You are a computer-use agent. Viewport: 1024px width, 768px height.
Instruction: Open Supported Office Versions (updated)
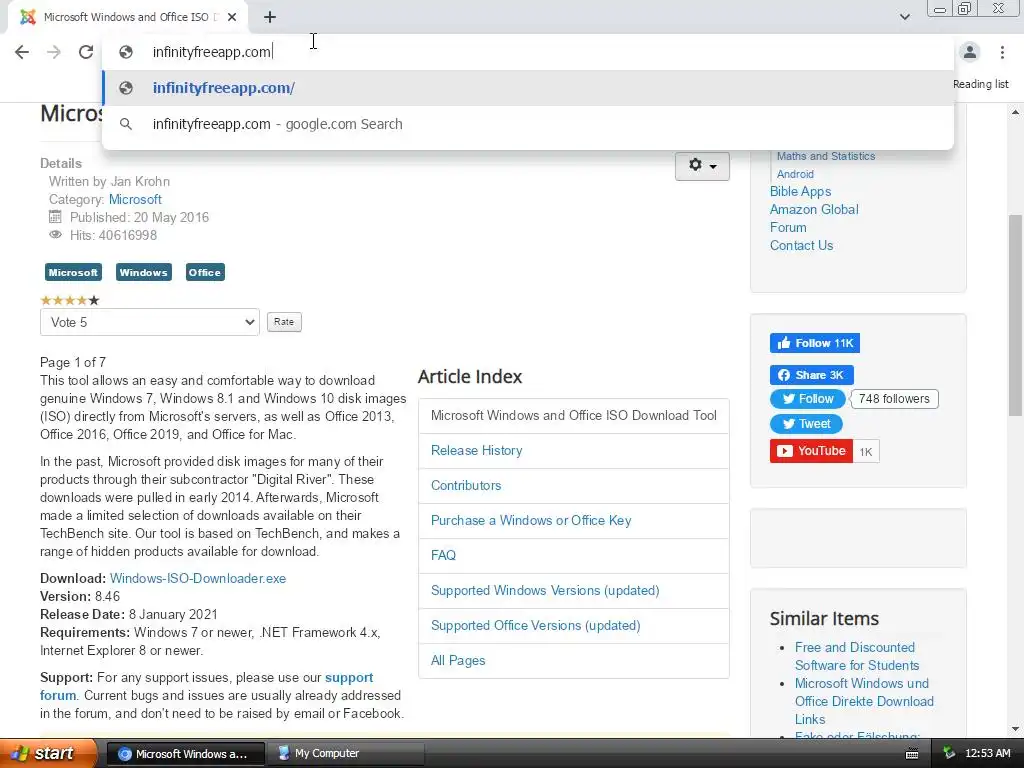[x=536, y=626]
